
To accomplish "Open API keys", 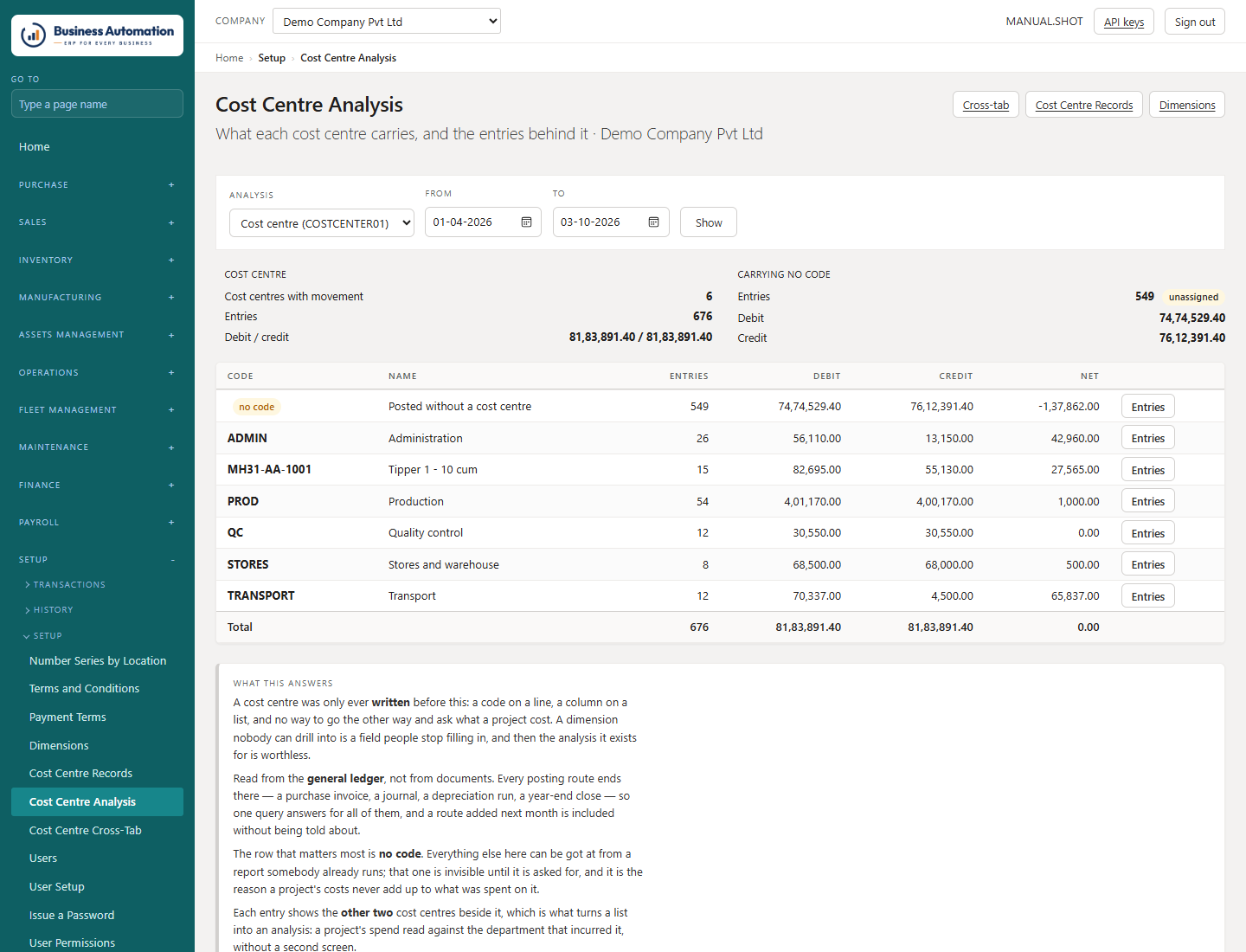I will click(x=1124, y=22).
